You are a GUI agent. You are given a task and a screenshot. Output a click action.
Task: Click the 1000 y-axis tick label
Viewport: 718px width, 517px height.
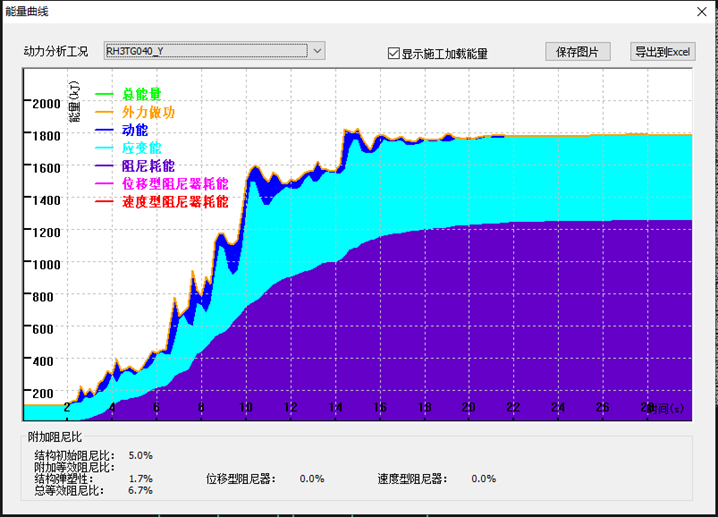click(46, 265)
